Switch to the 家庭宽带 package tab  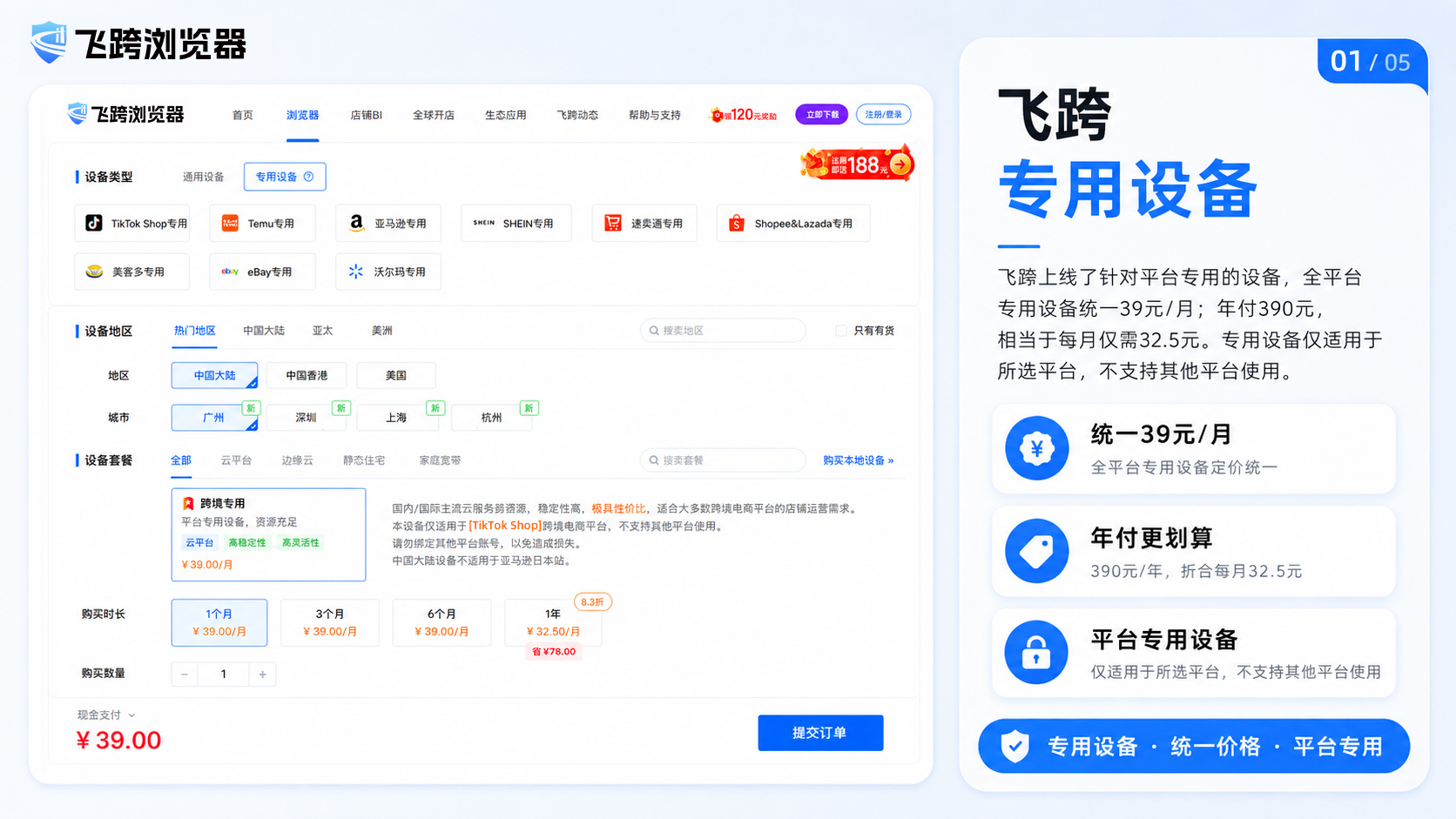click(x=441, y=460)
